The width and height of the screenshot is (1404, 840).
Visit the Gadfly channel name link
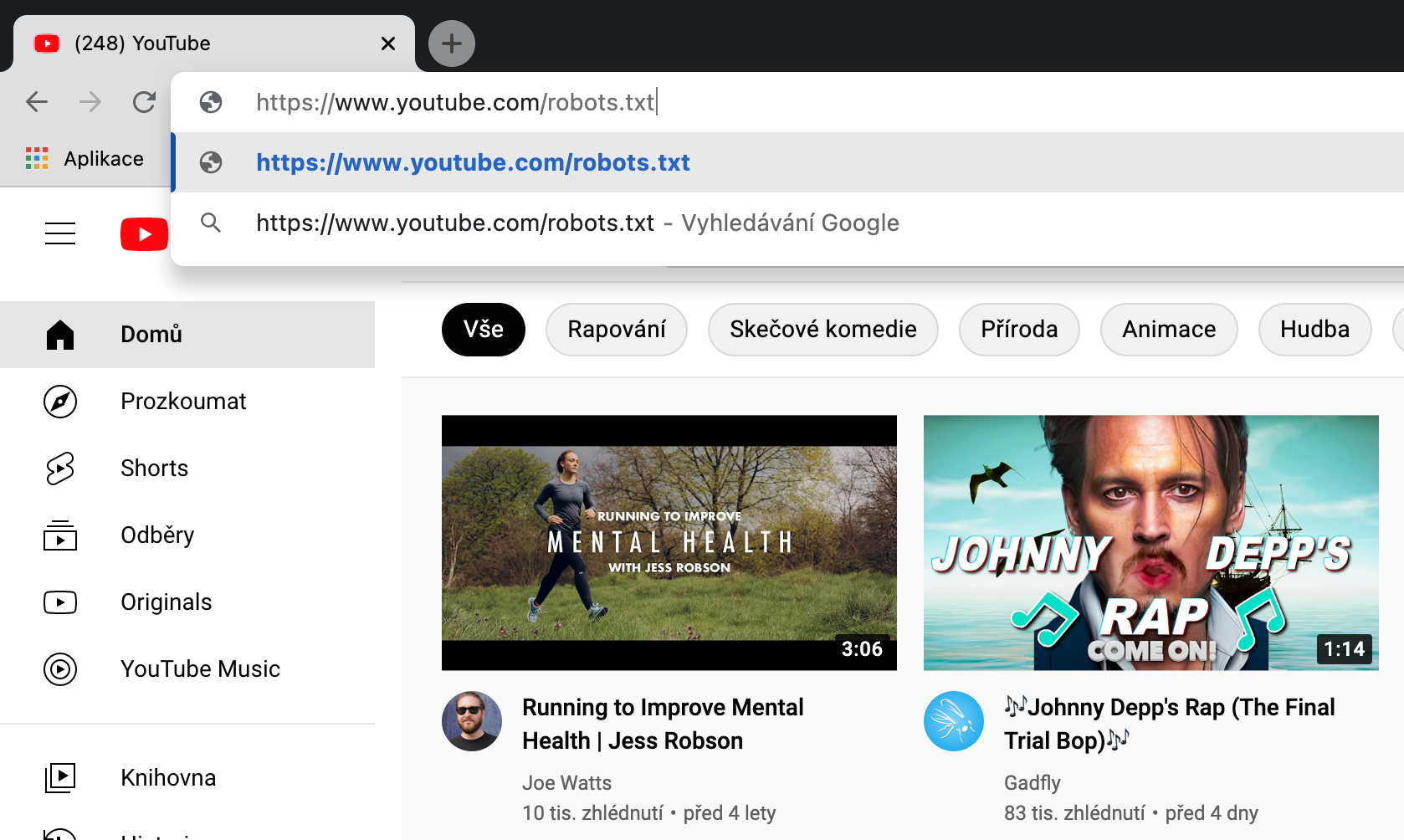tap(1033, 783)
